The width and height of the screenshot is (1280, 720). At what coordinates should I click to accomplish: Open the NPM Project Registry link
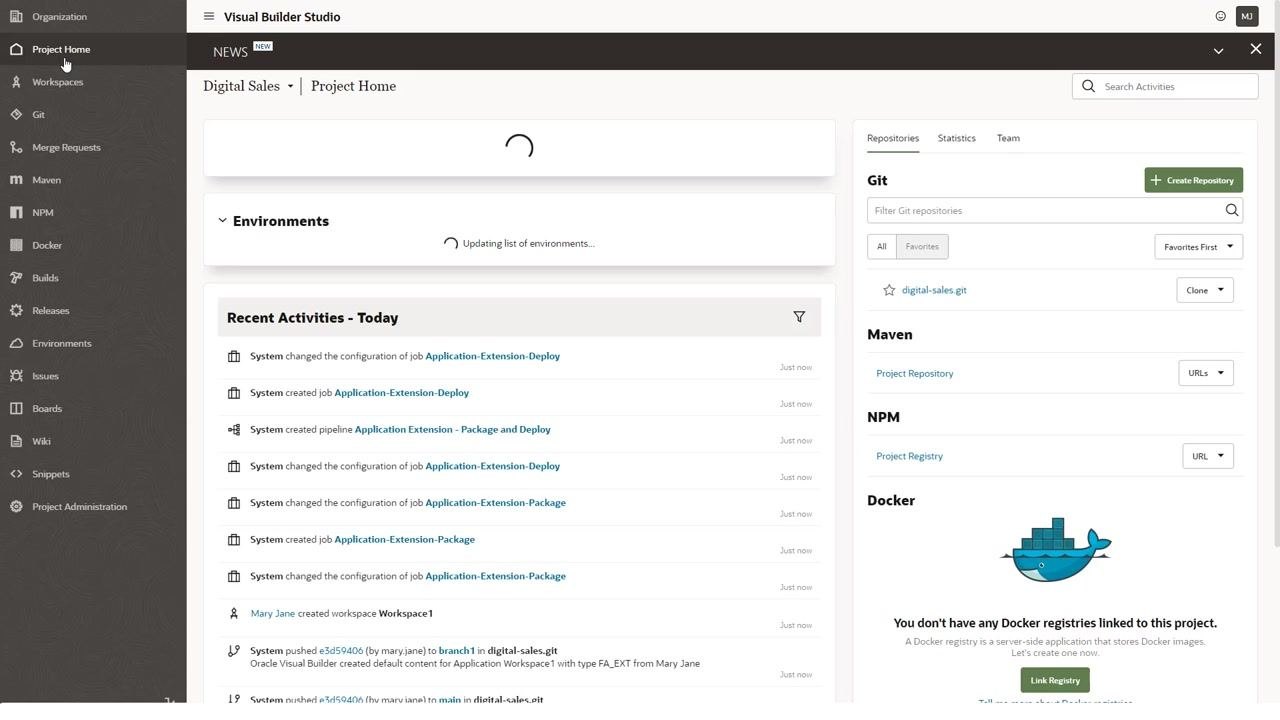(x=910, y=456)
